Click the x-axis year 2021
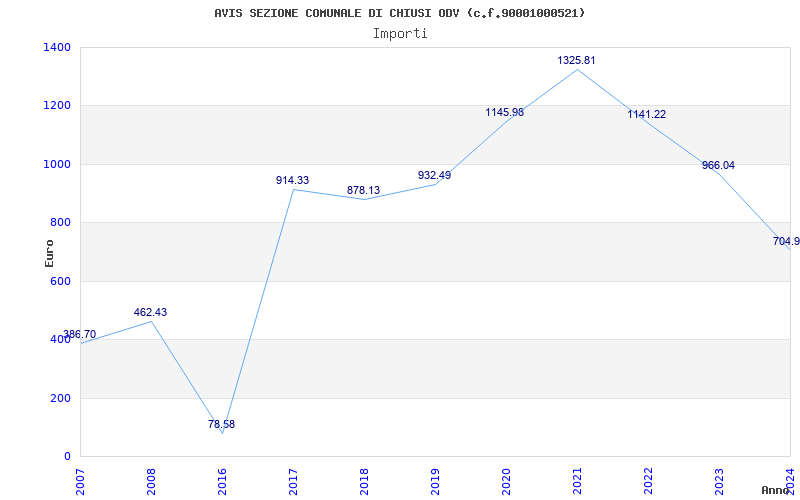The image size is (800, 500). point(577,482)
